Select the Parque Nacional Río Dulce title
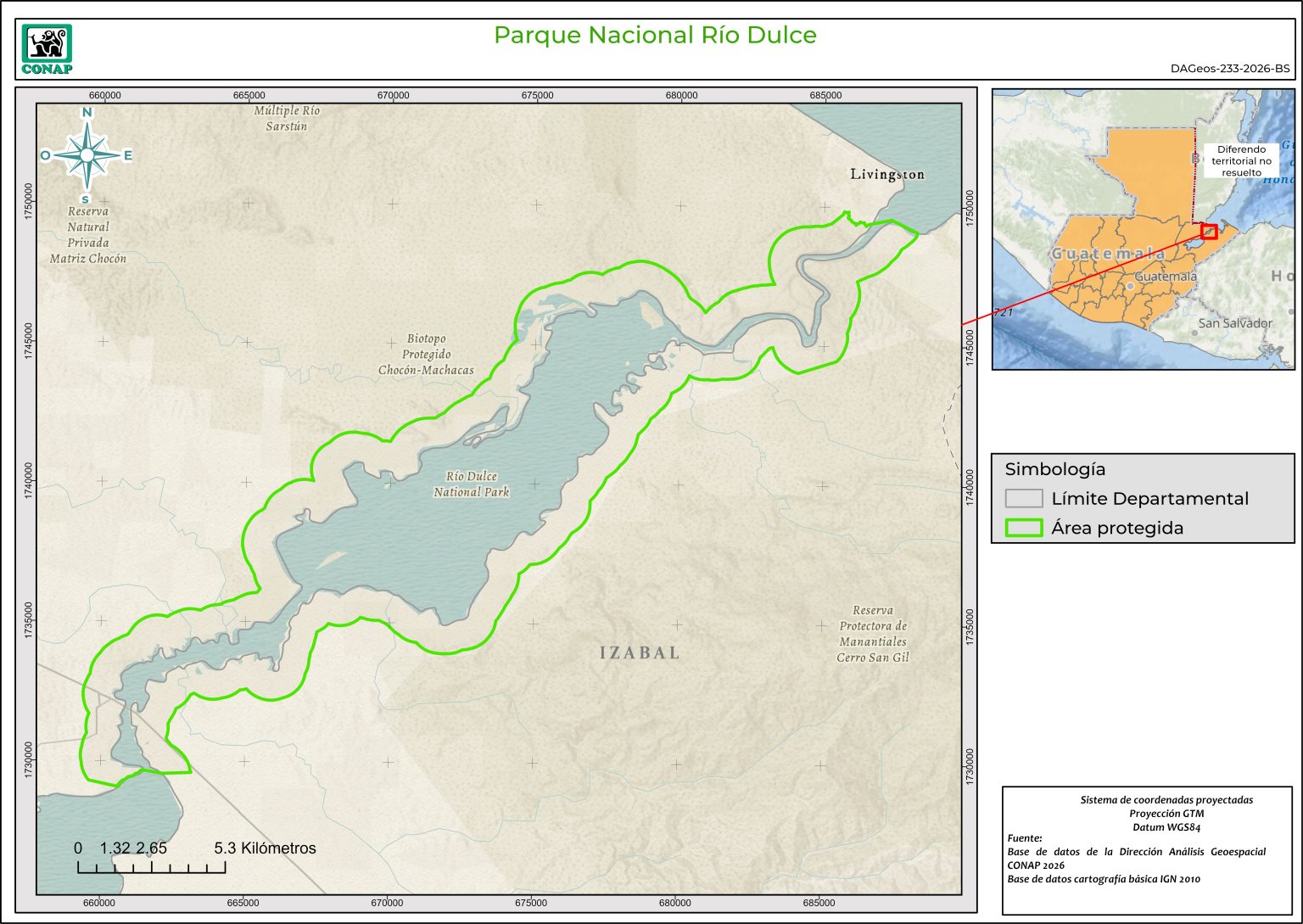1303x924 pixels. tap(655, 36)
